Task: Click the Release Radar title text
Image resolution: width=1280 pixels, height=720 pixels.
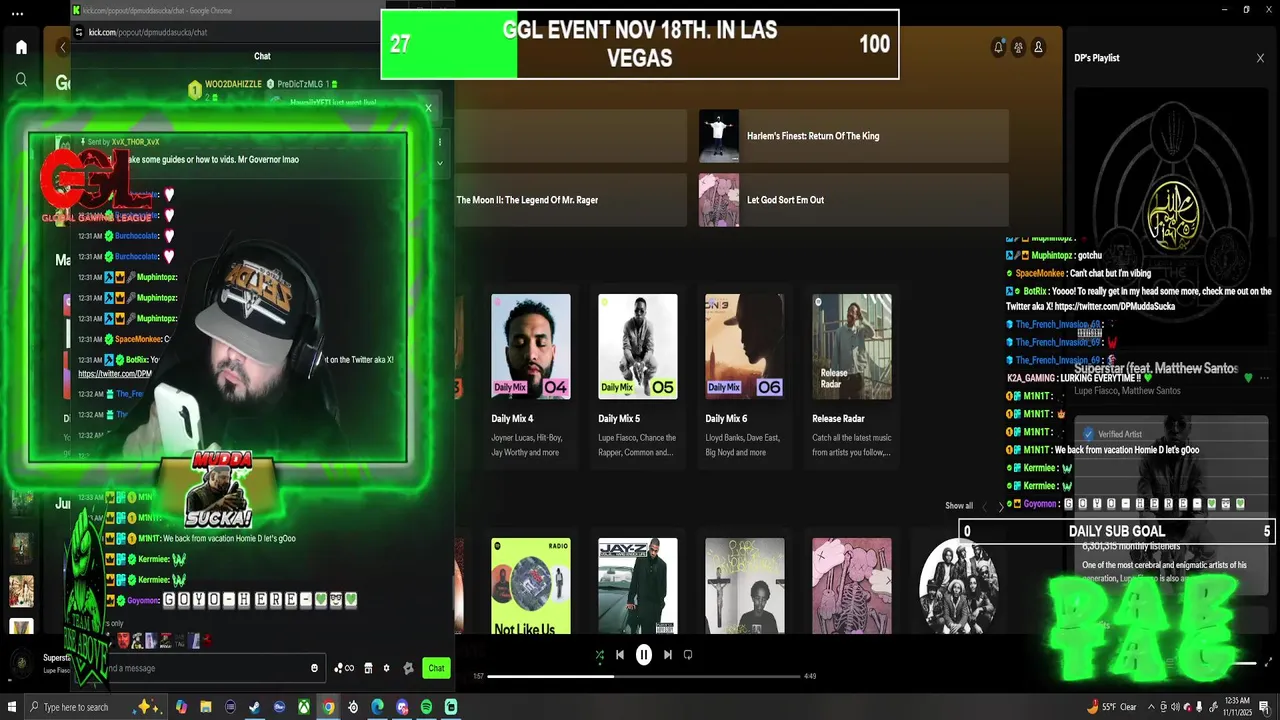Action: [838, 419]
